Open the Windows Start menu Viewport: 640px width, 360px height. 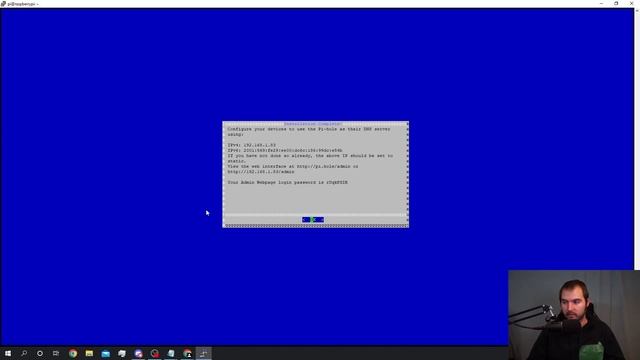(x=8, y=353)
